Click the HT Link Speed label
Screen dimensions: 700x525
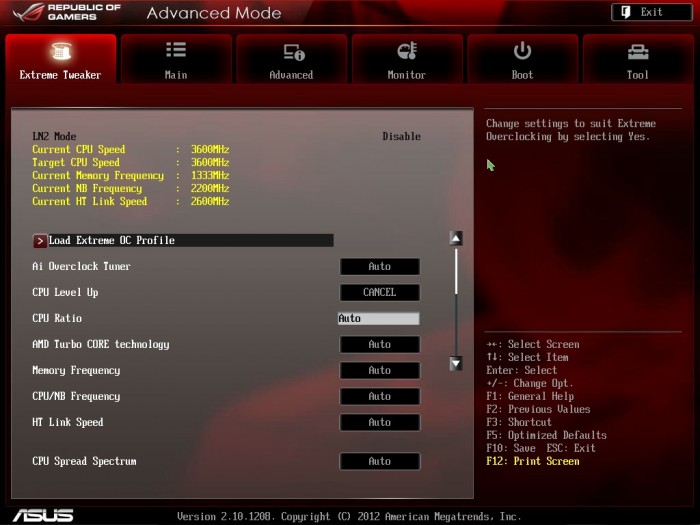(x=67, y=422)
